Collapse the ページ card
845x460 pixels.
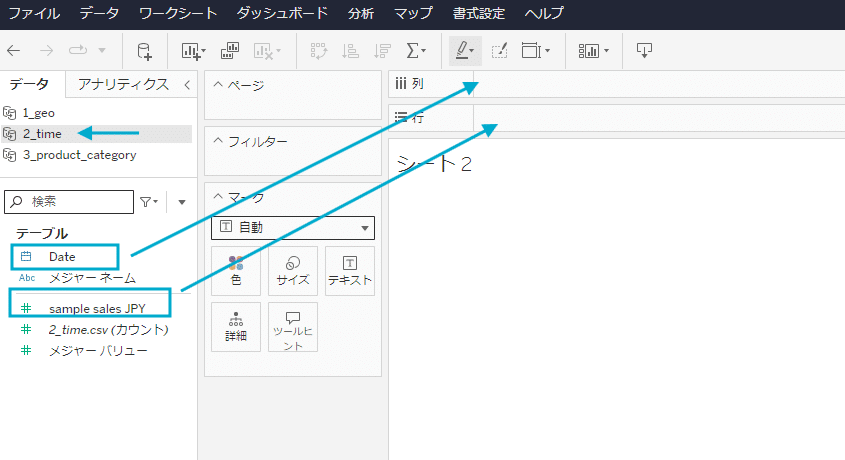[218, 85]
